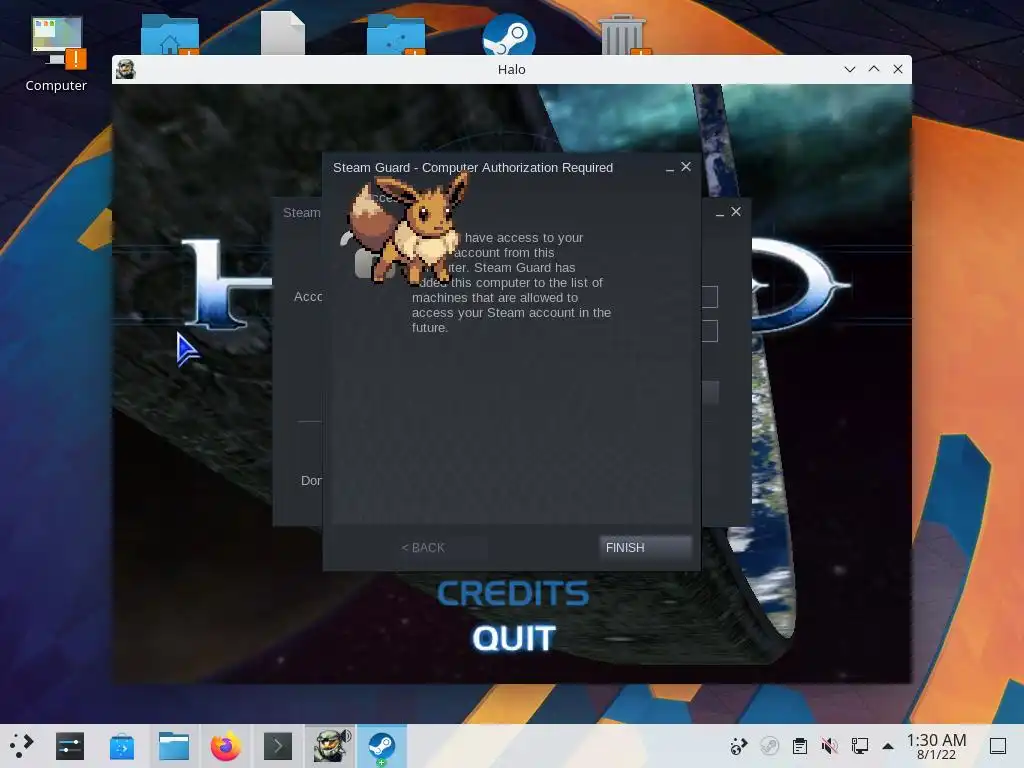Open the clipboard tray icon

(799, 746)
